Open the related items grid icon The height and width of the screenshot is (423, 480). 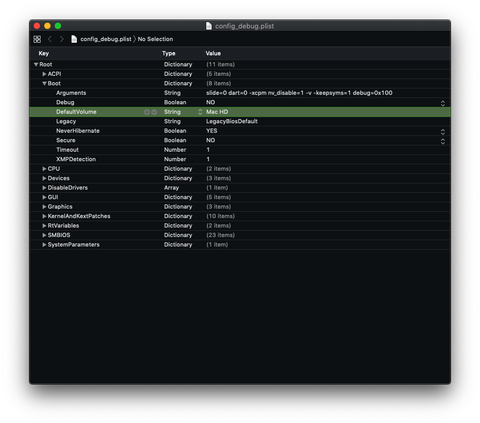[37, 39]
